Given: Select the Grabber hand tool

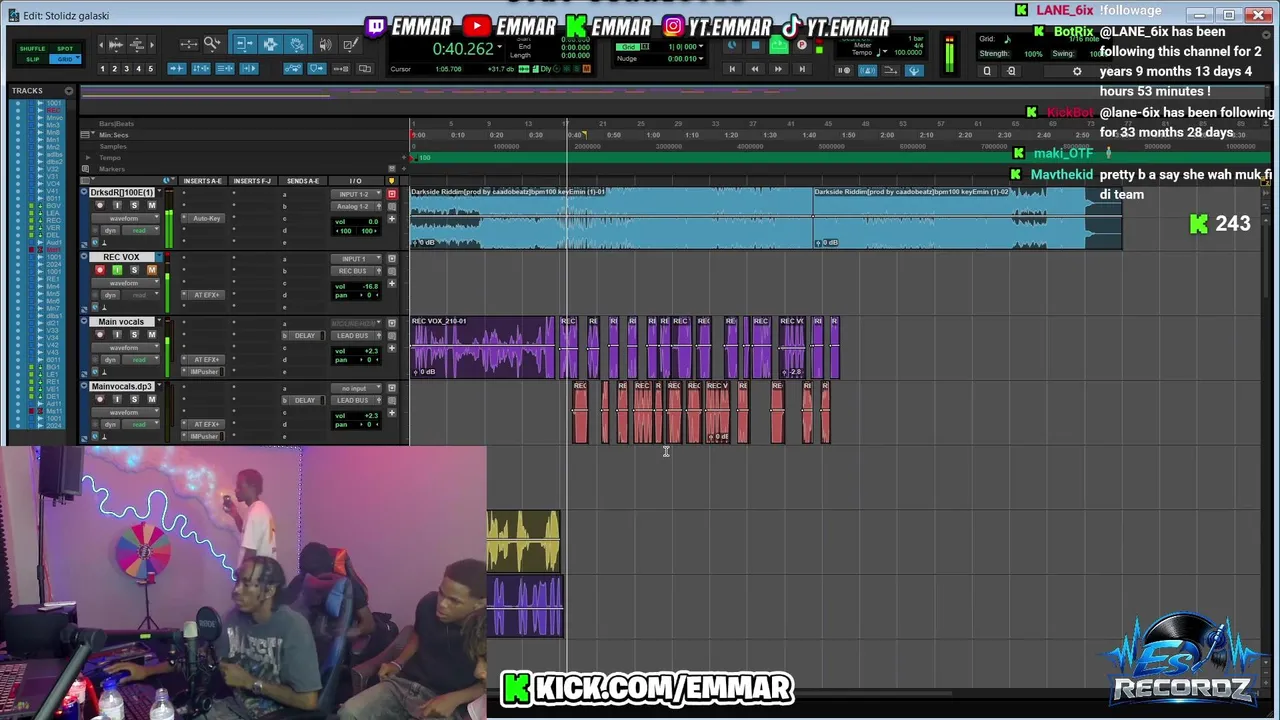Looking at the screenshot, I should 296,44.
